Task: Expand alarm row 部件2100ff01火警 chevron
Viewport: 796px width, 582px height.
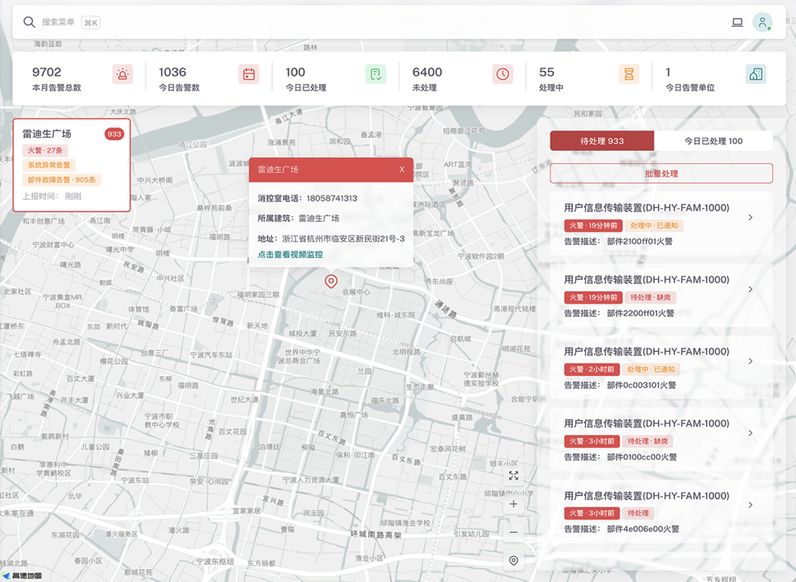Action: pyautogui.click(x=750, y=217)
